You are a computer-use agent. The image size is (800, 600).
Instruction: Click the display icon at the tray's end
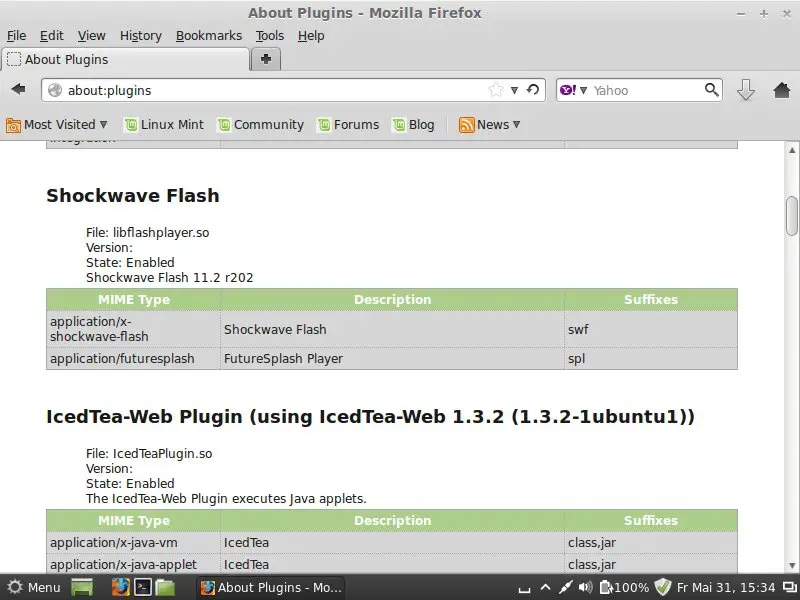click(788, 587)
